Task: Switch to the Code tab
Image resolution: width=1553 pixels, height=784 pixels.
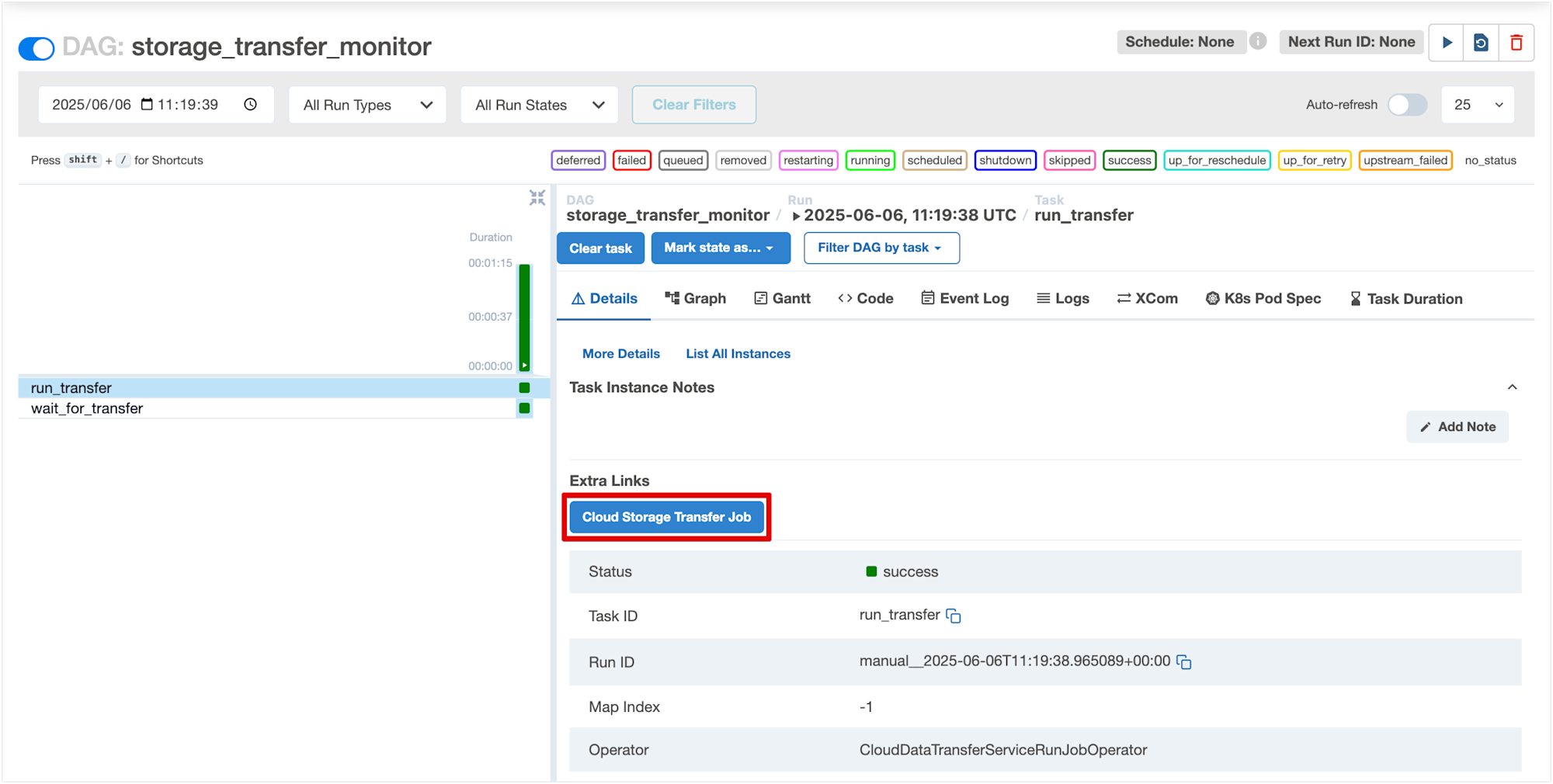Action: [866, 299]
